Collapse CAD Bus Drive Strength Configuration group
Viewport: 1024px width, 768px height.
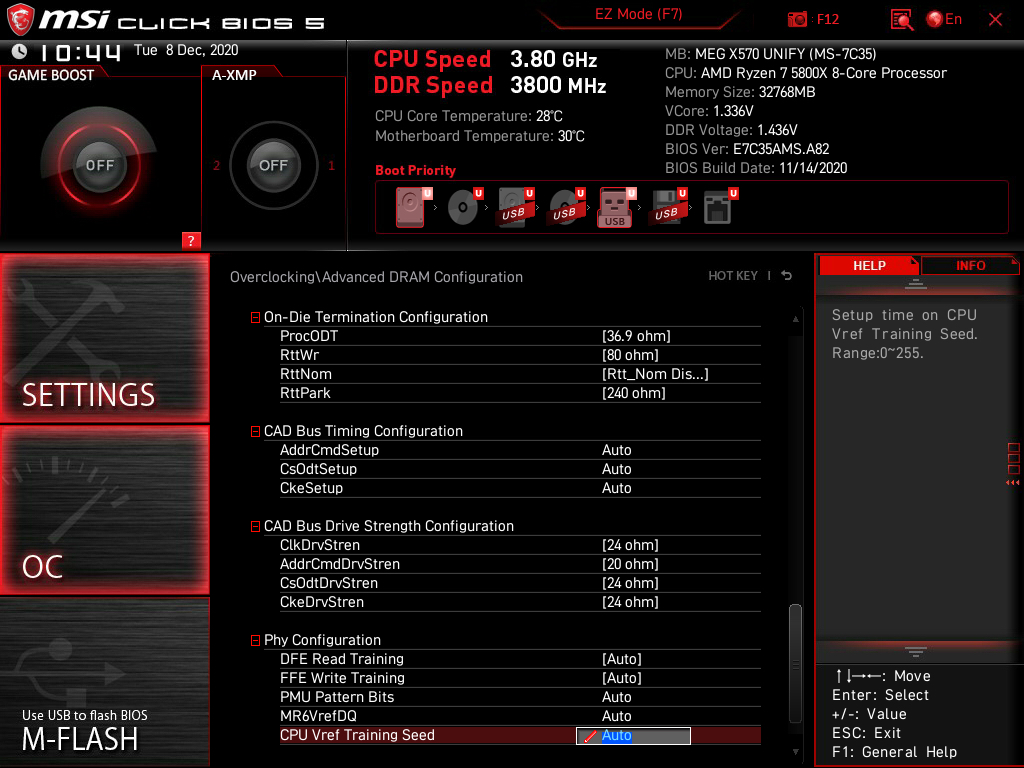point(255,527)
